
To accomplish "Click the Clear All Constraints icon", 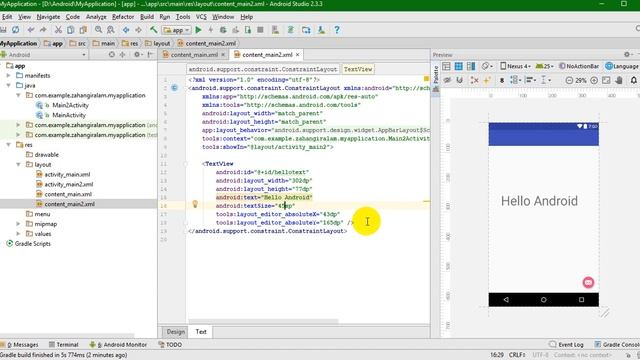I will click(x=474, y=80).
